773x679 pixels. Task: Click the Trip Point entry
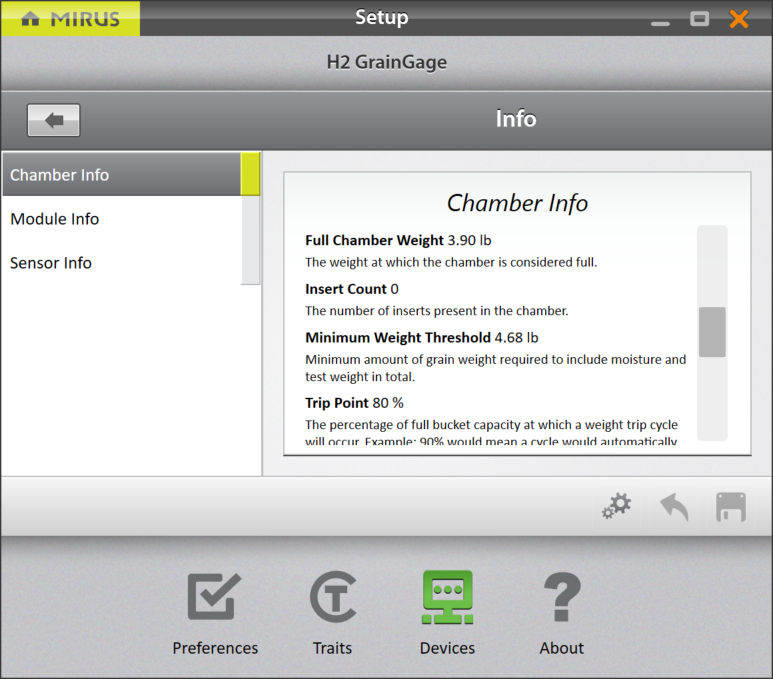(354, 403)
